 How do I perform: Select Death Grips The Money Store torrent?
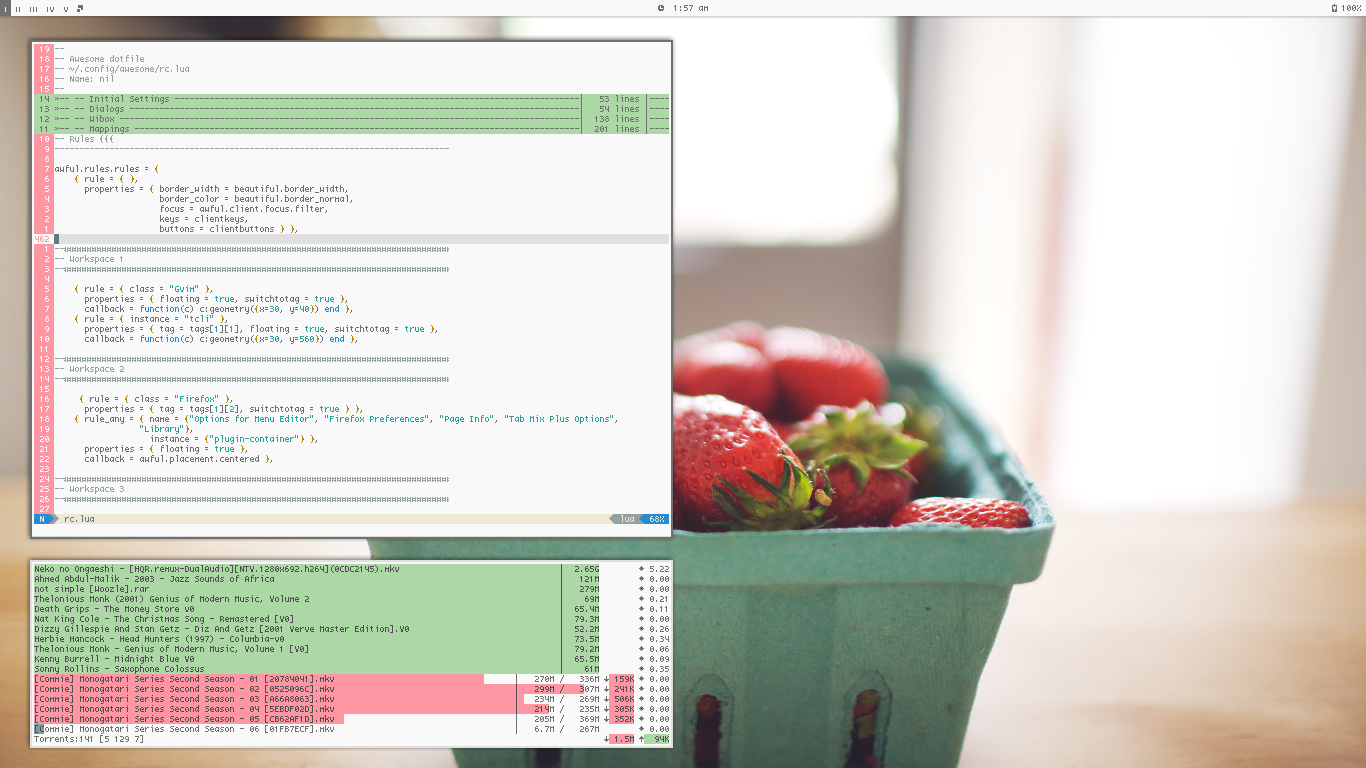(352, 609)
